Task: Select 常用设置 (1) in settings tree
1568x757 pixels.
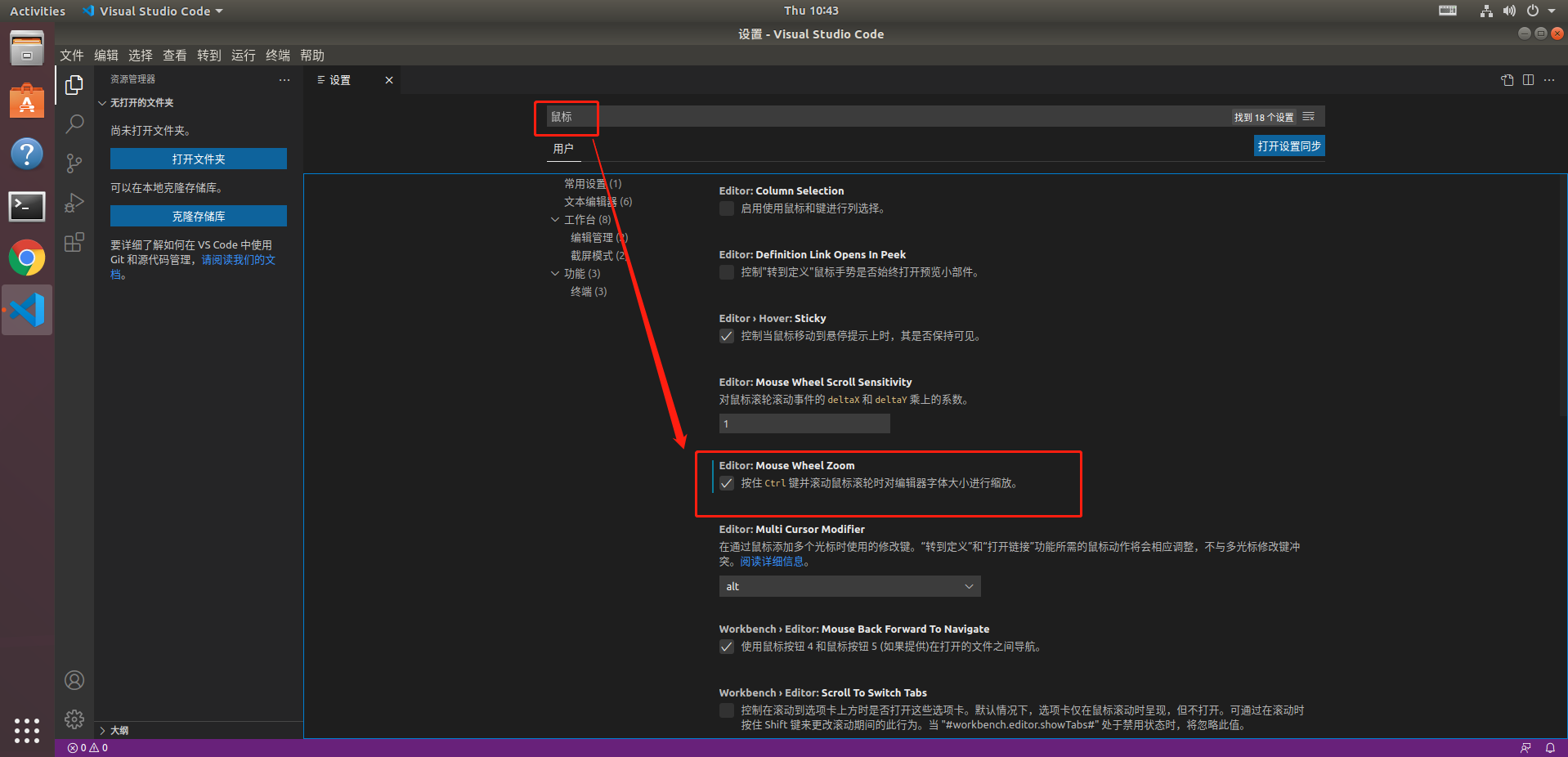Action: point(593,184)
